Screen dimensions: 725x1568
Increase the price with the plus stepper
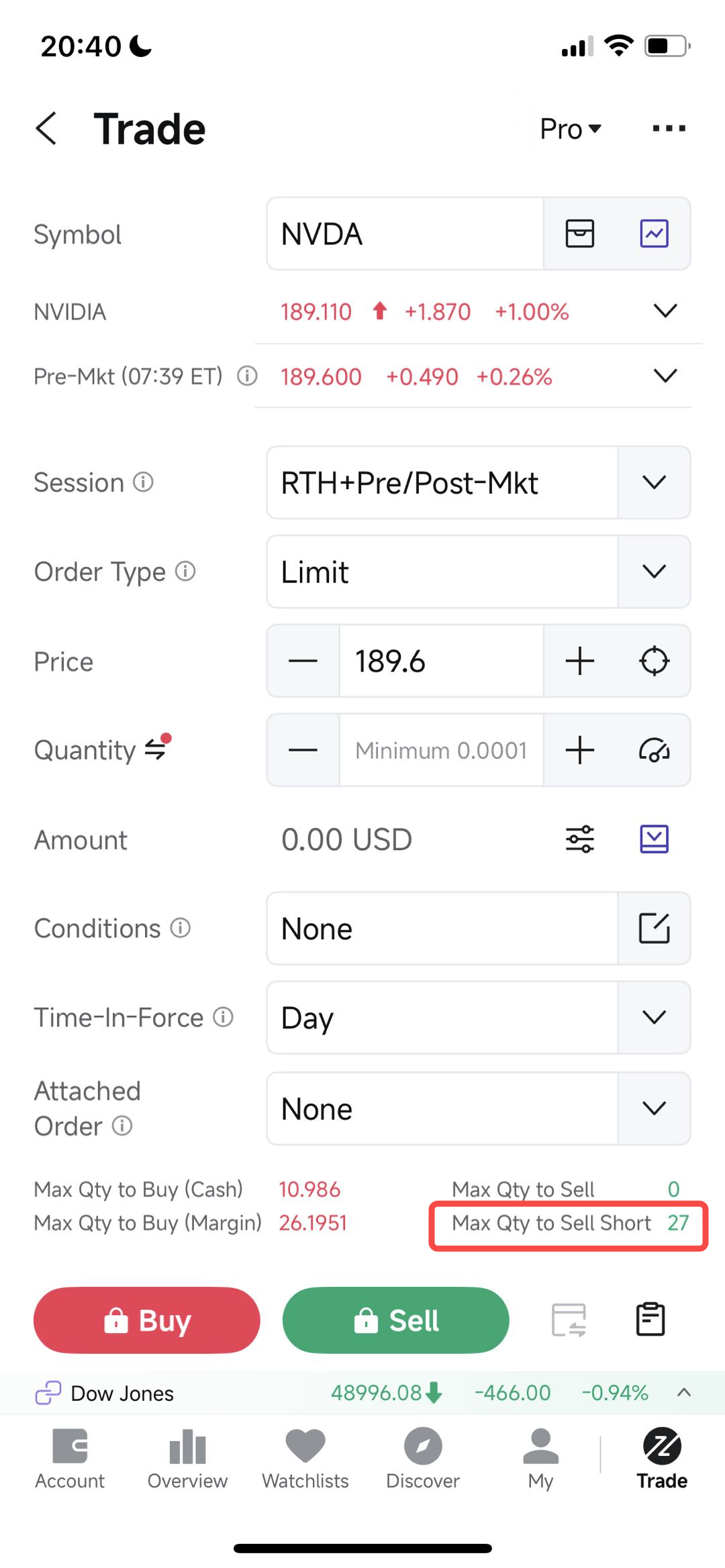pyautogui.click(x=580, y=661)
